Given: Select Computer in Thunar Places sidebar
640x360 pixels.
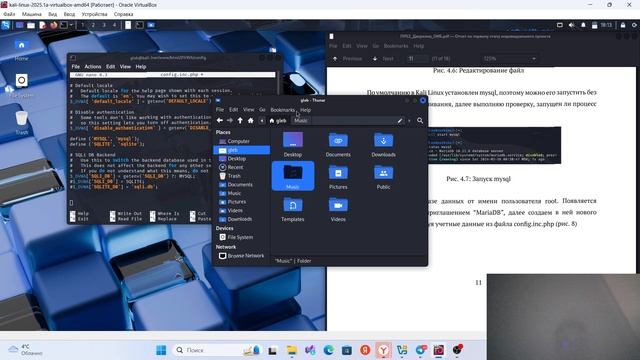Looking at the screenshot, I should tap(242, 141).
